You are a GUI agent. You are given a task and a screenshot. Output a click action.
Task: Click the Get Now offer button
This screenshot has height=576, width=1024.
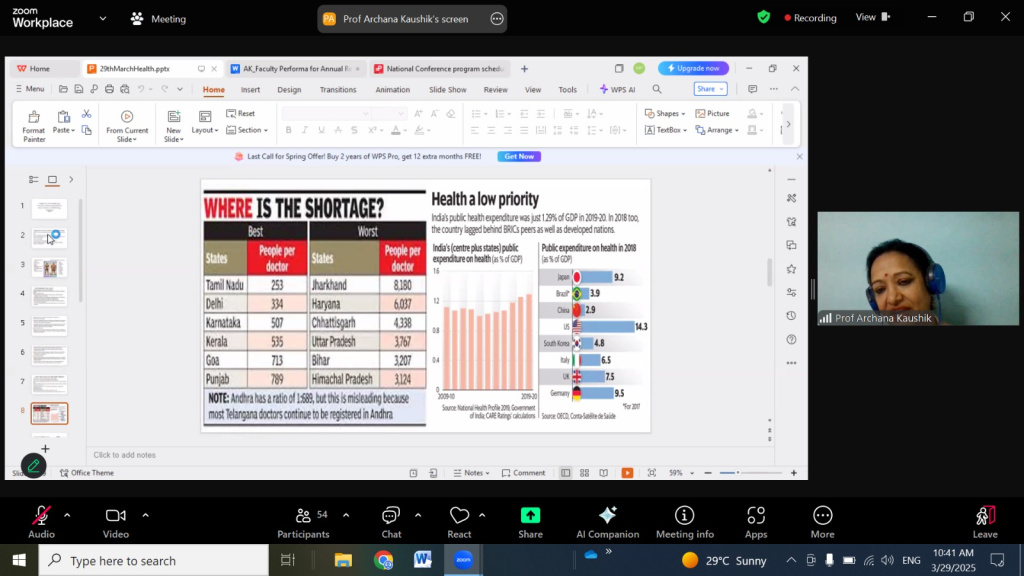[519, 157]
